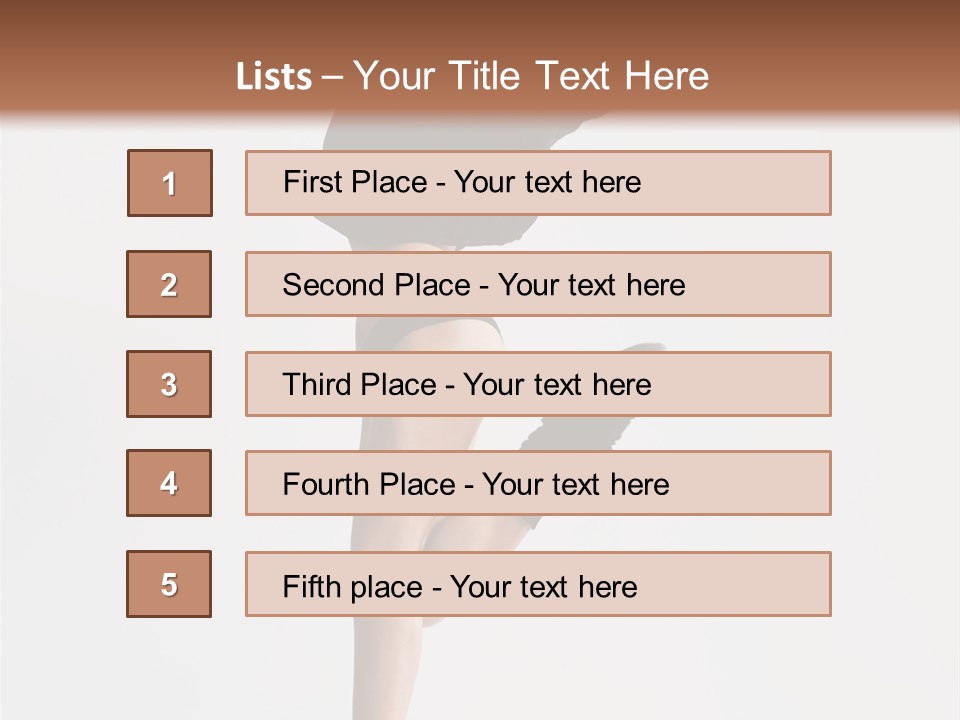The width and height of the screenshot is (960, 720).
Task: Select the number 4 square
Action: (169, 483)
